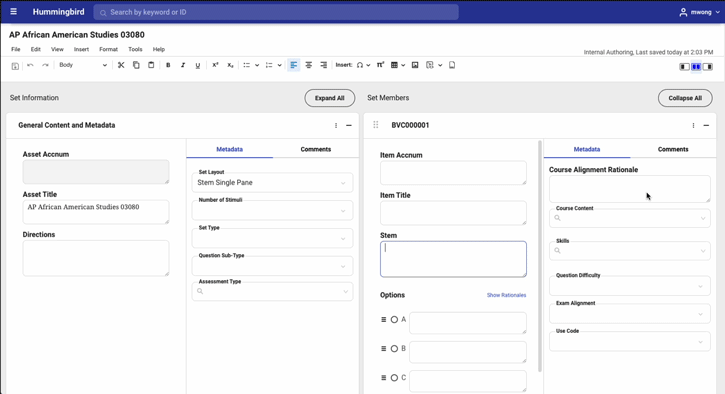Align text left
This screenshot has height=394, width=725.
294,65
